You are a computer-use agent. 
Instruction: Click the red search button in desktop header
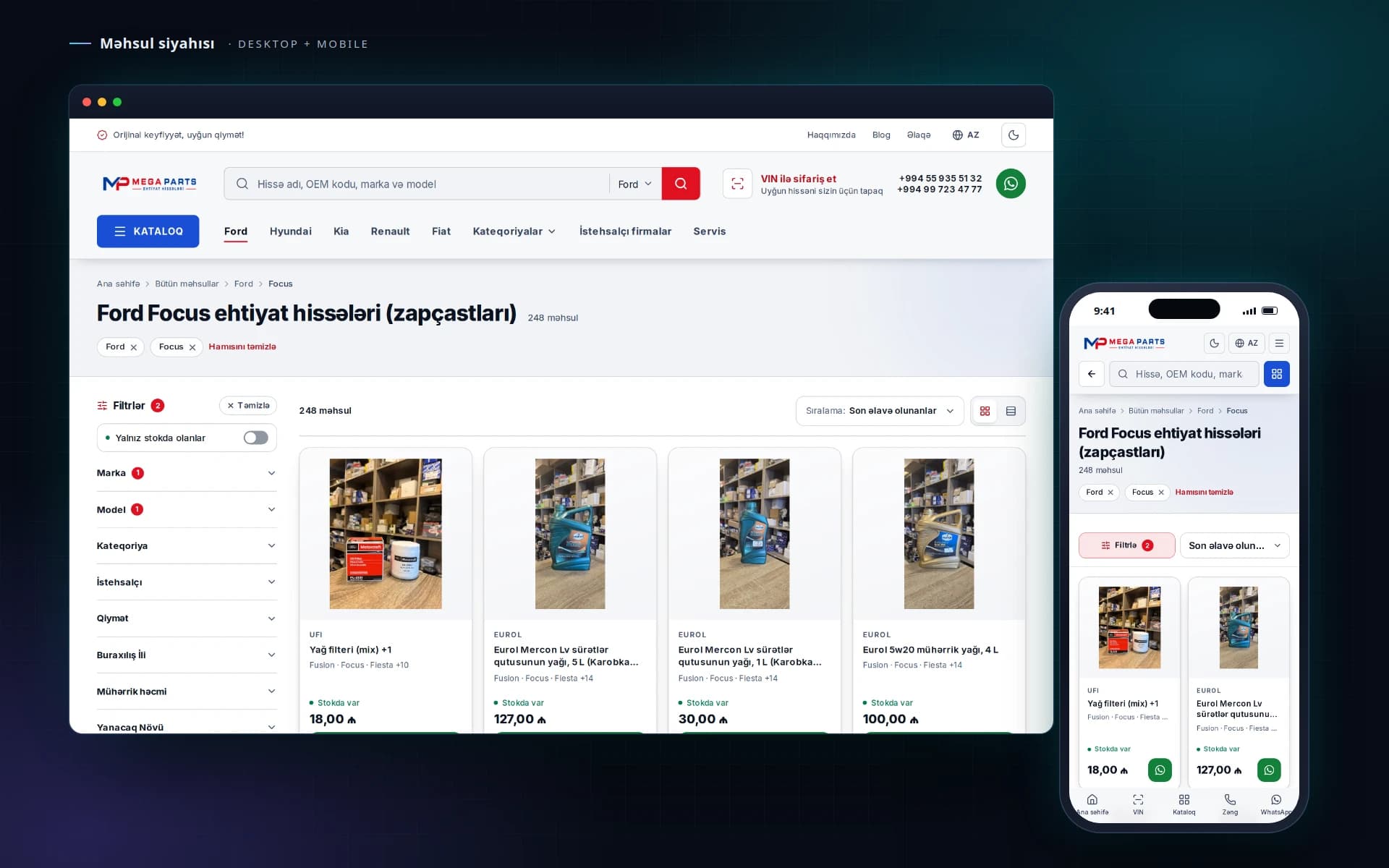(x=681, y=184)
